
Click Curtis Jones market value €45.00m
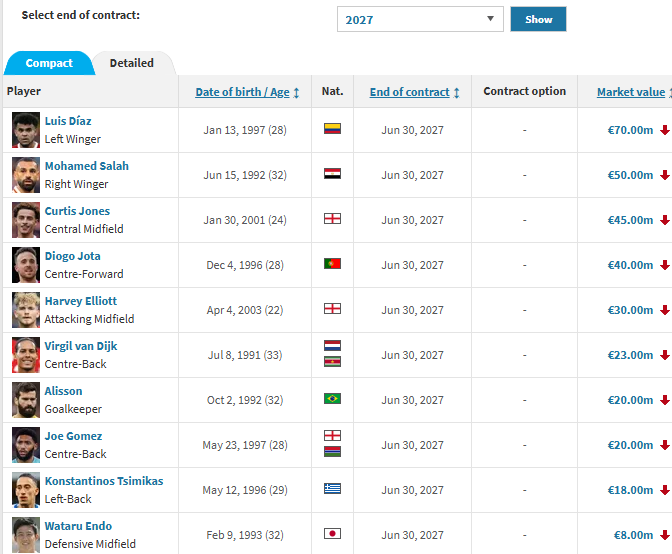(630, 220)
